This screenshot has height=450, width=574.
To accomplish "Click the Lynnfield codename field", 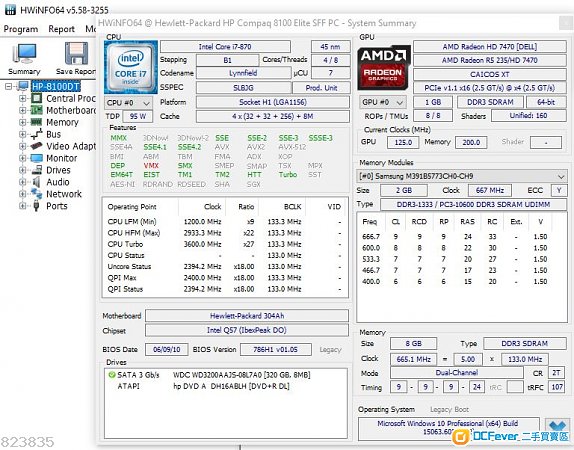I will [x=243, y=73].
